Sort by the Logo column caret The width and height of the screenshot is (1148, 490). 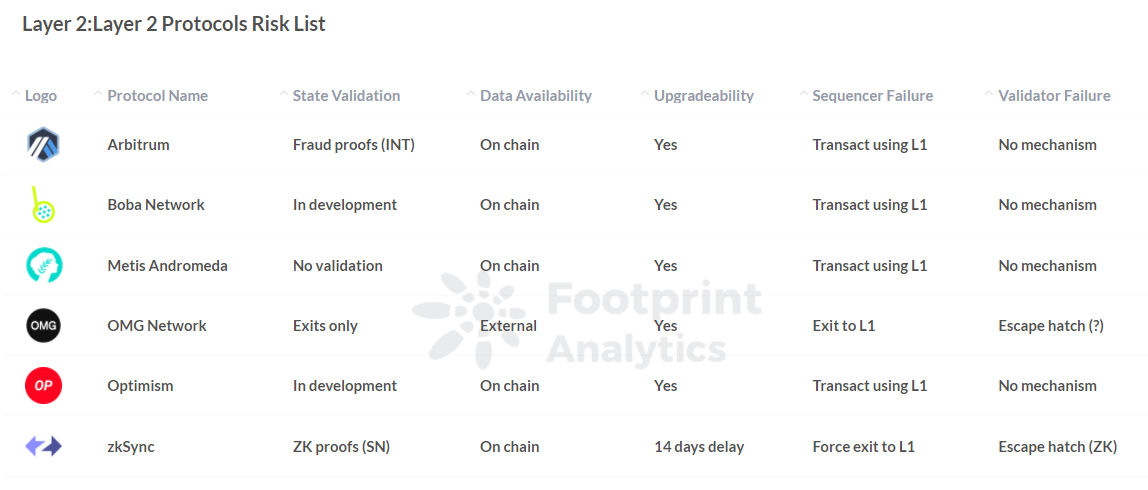point(16,95)
